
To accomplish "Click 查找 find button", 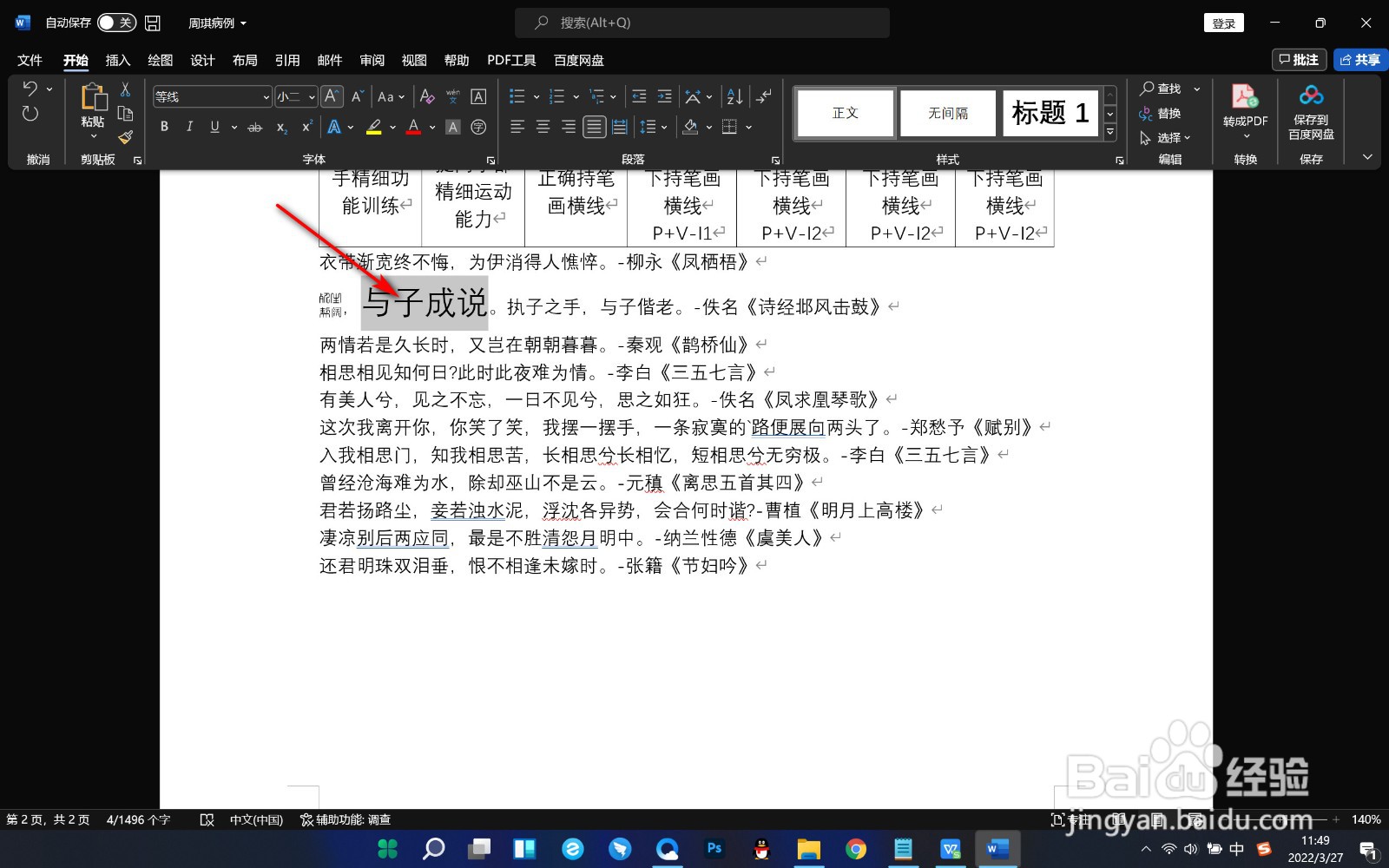I will click(1161, 89).
